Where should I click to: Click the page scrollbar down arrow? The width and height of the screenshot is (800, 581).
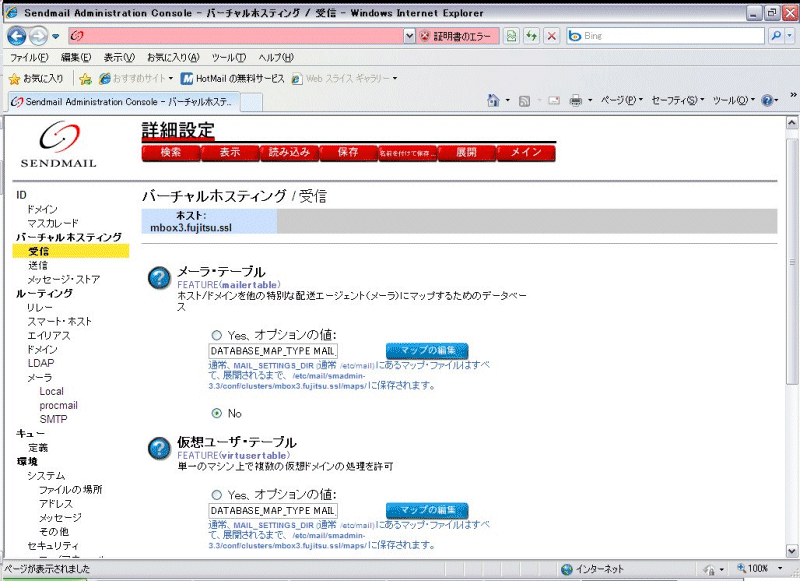(791, 551)
